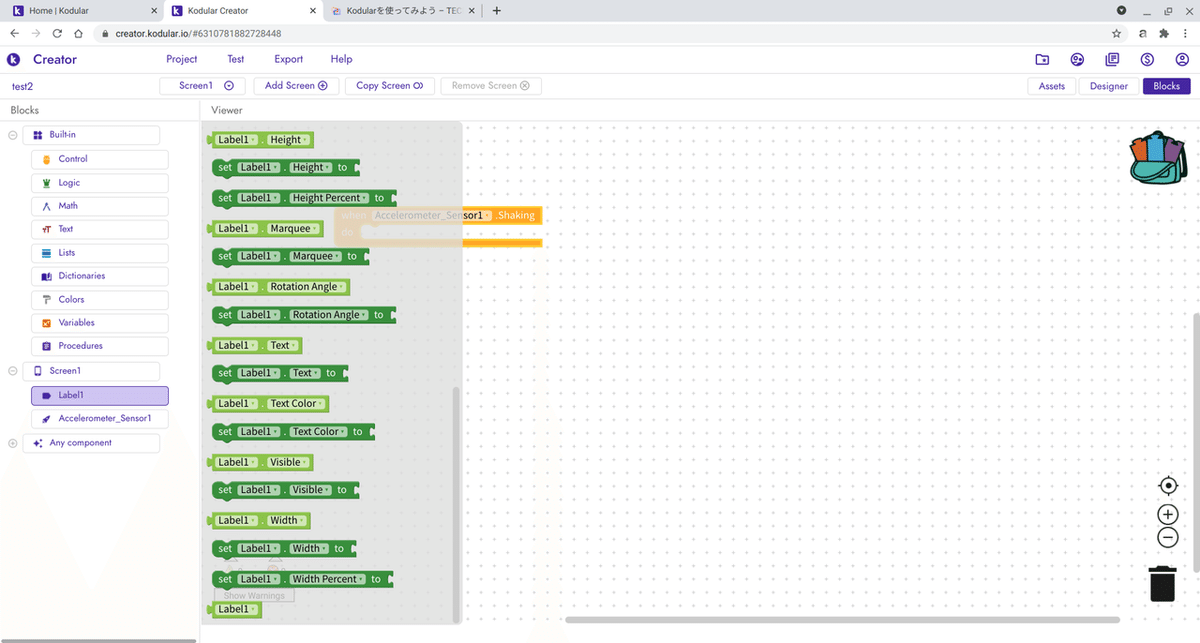Viewport: 1200px width, 643px height.
Task: Open property dropdown on Label1 Rotation Angle getter
Action: click(x=307, y=287)
